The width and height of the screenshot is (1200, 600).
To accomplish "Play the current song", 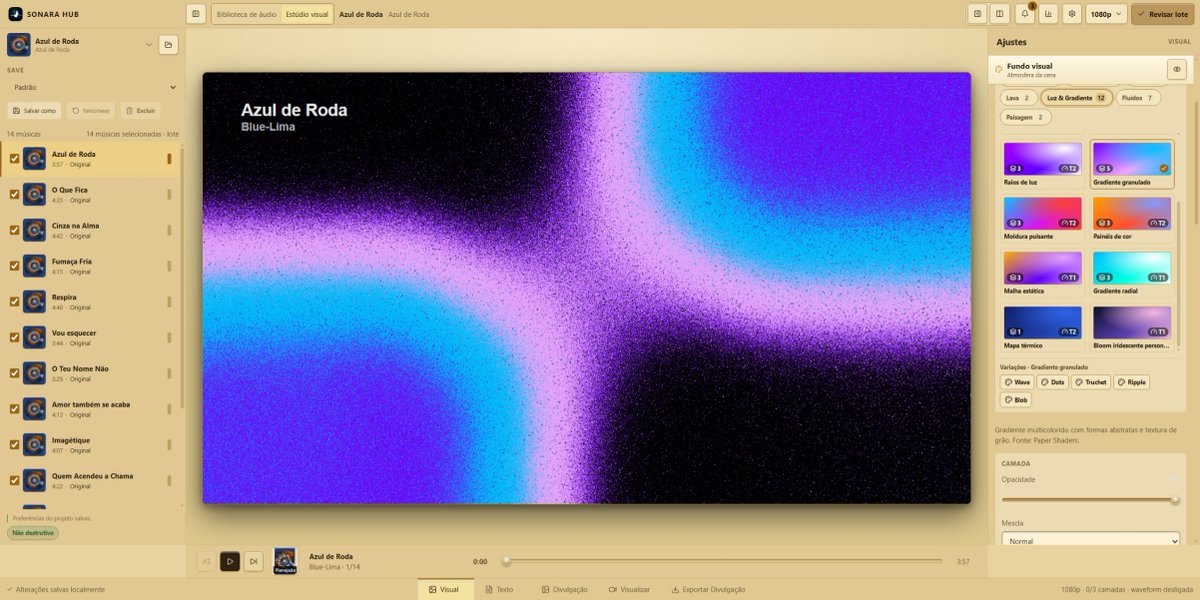I will tap(230, 562).
